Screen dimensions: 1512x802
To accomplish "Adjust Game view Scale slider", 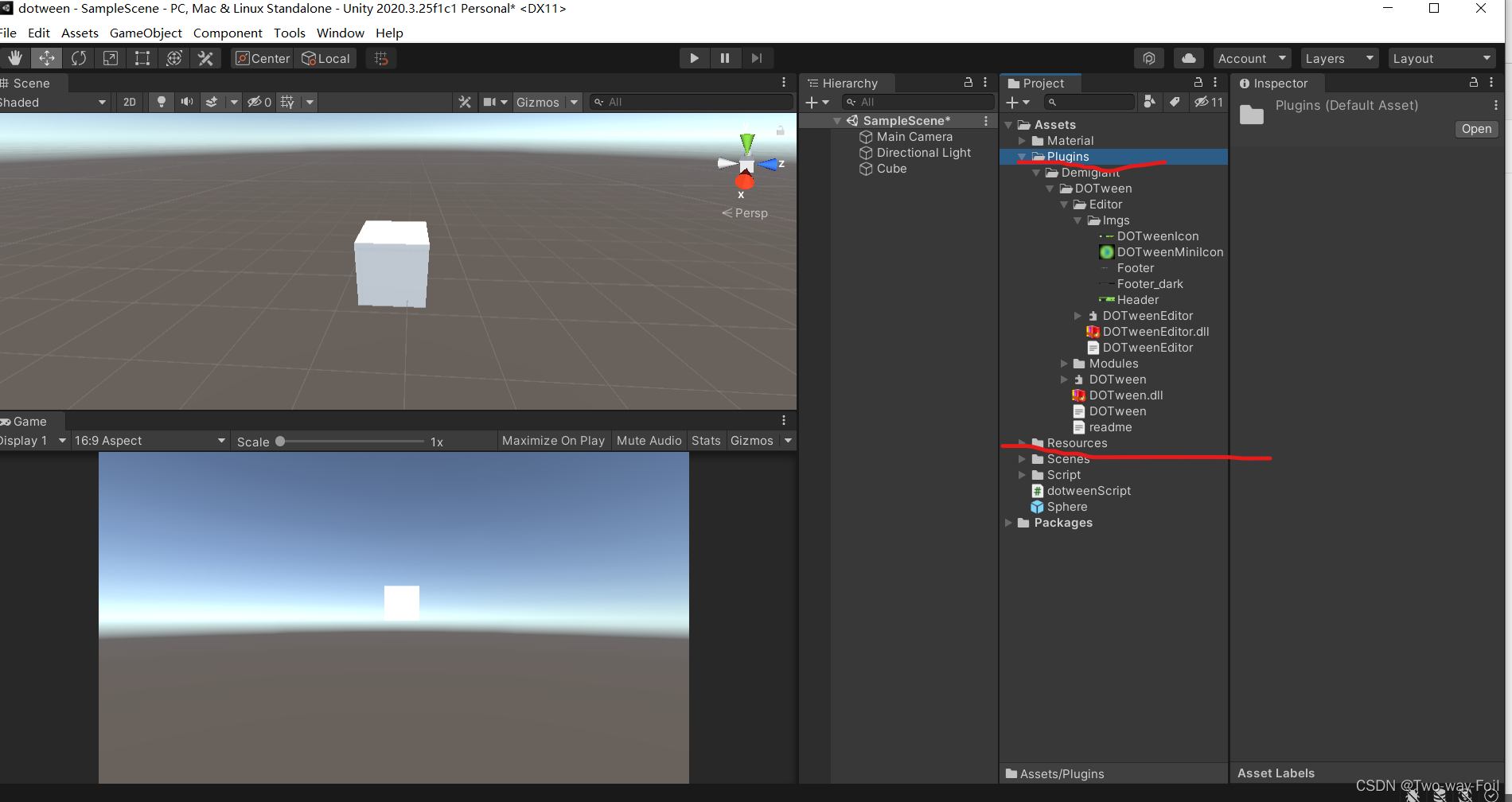I will tap(353, 442).
